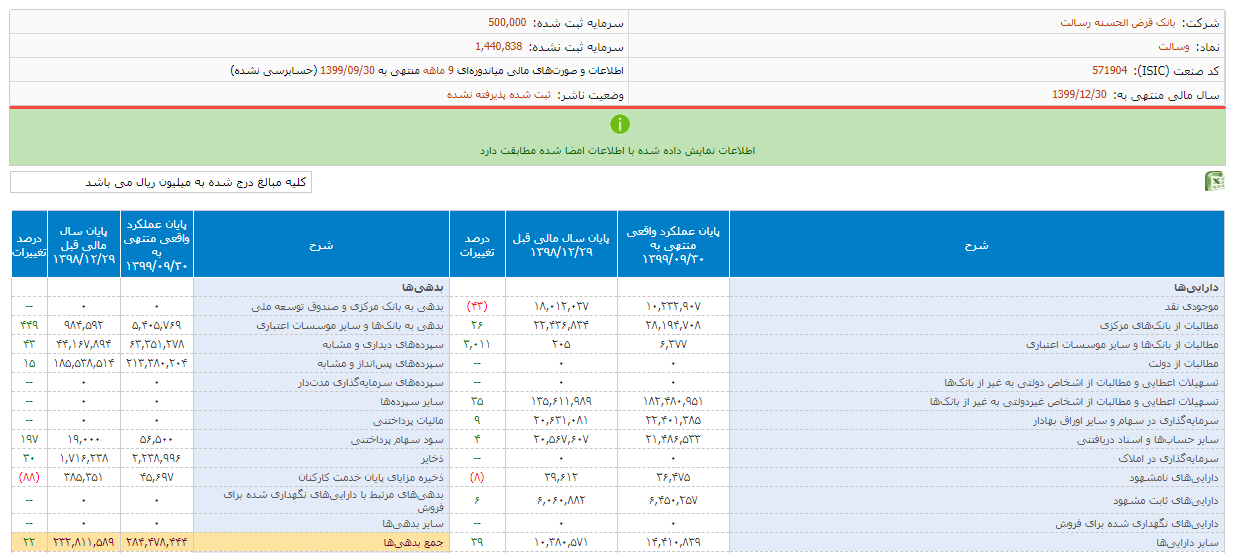Click the ذخیره مزایای پایان خدمت کارکنان row

[x=368, y=477]
